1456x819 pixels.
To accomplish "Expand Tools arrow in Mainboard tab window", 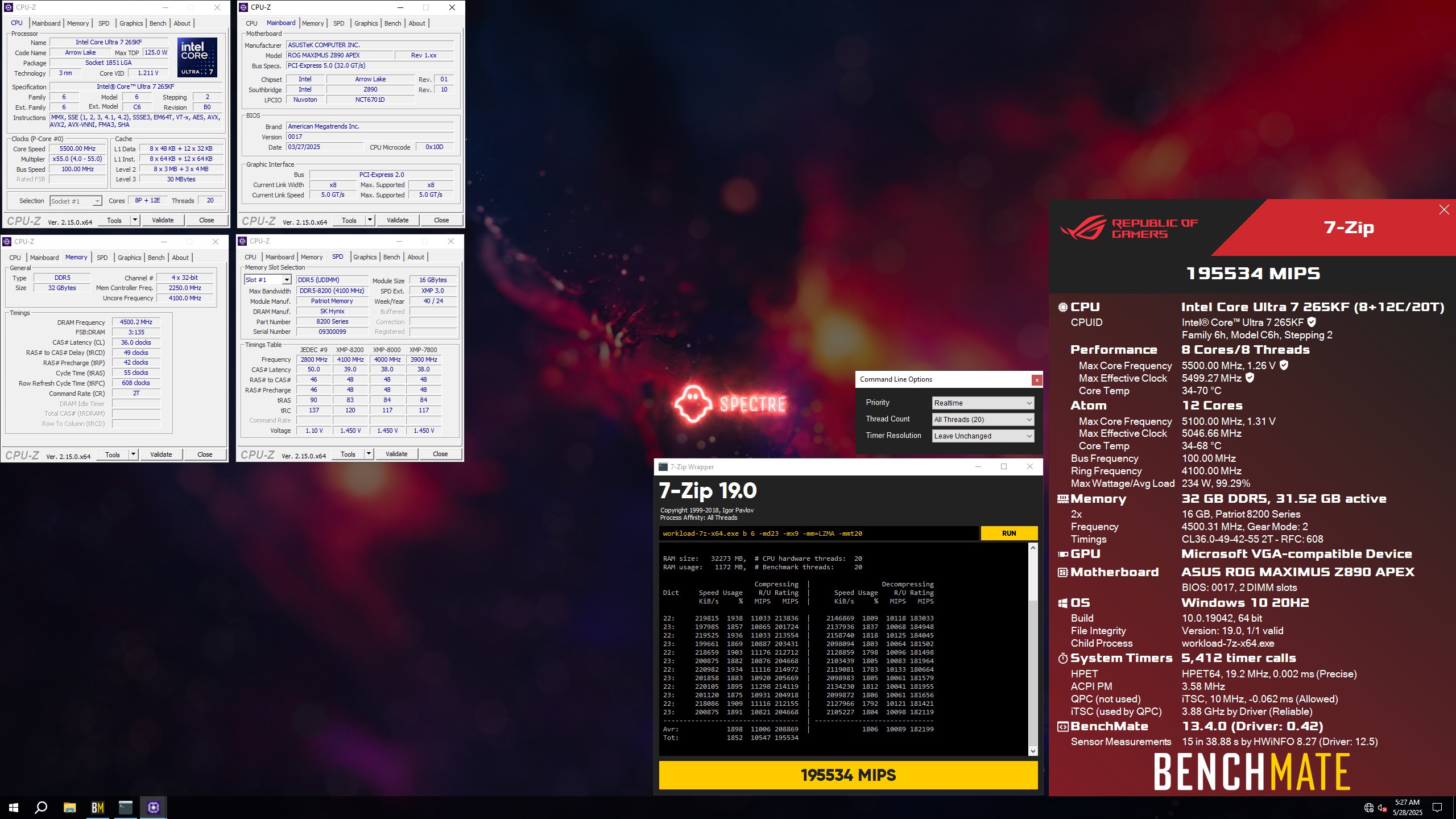I will [370, 220].
